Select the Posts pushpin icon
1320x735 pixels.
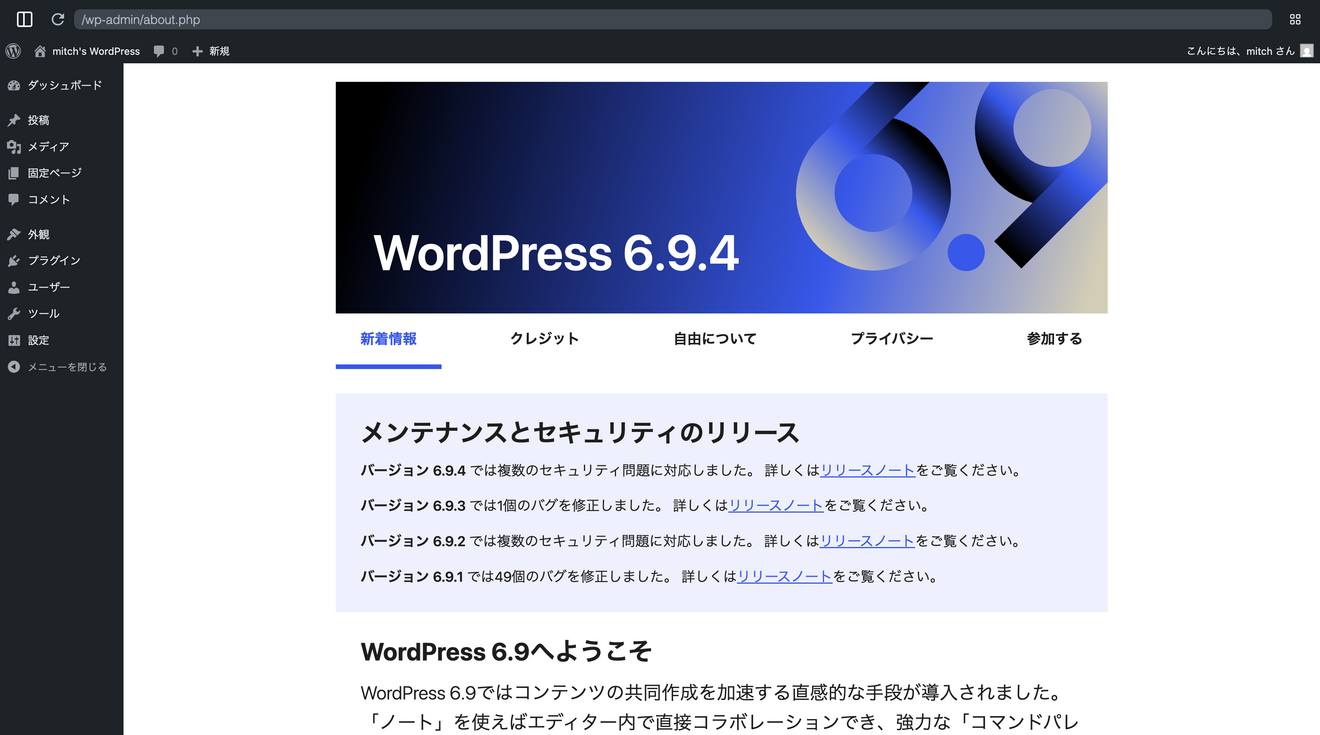pos(12,120)
